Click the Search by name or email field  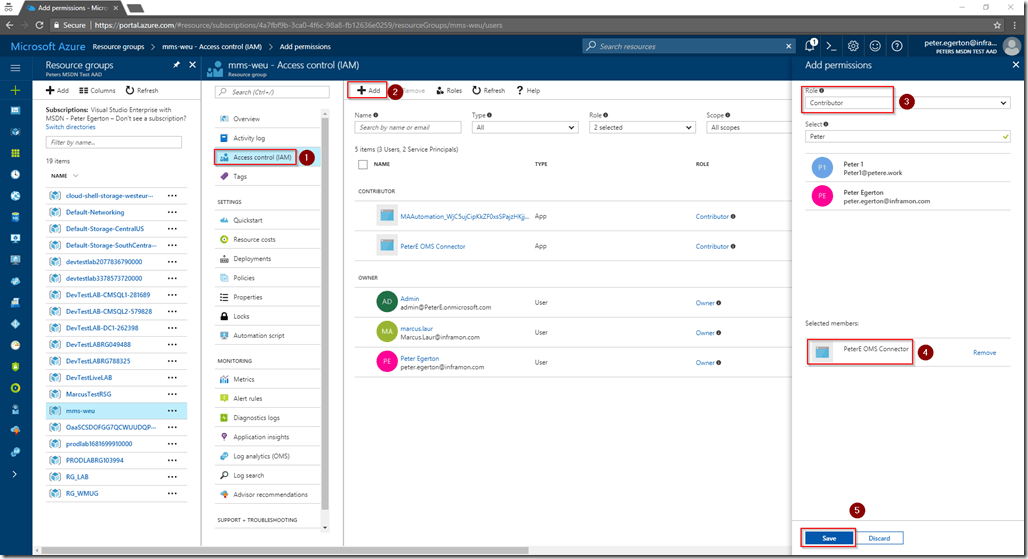point(408,128)
